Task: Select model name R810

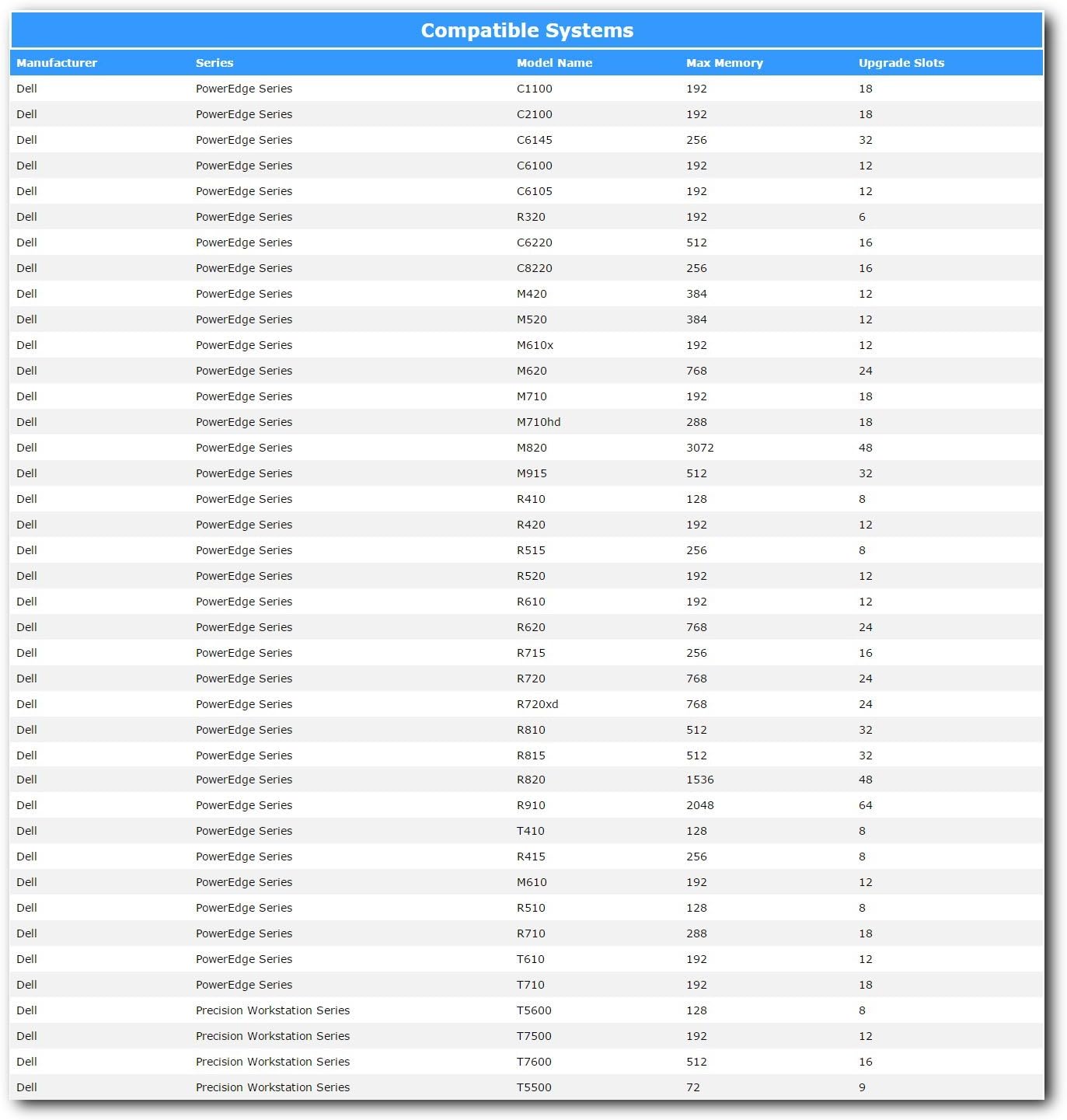Action: point(531,730)
